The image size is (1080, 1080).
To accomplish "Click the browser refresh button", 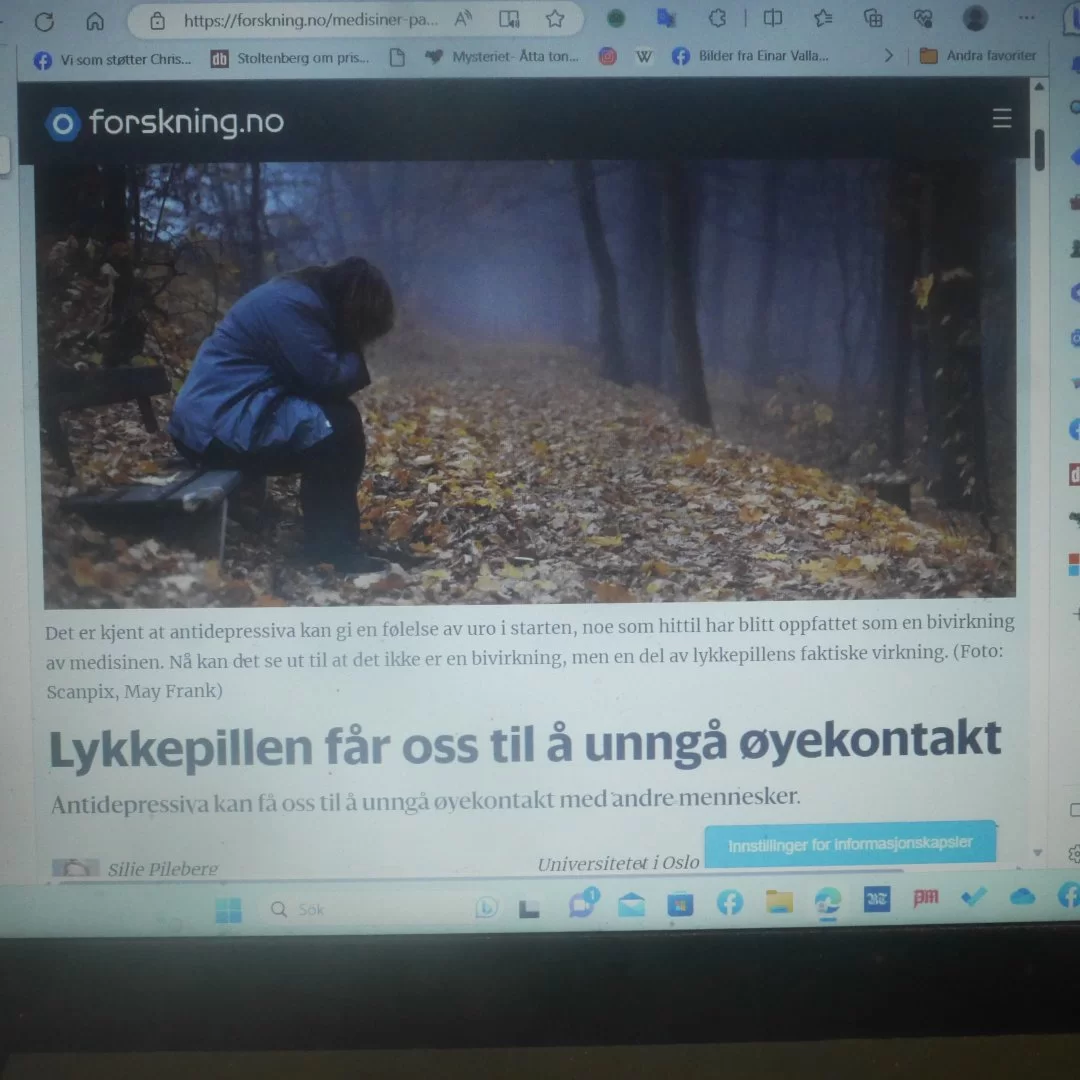I will click(44, 21).
